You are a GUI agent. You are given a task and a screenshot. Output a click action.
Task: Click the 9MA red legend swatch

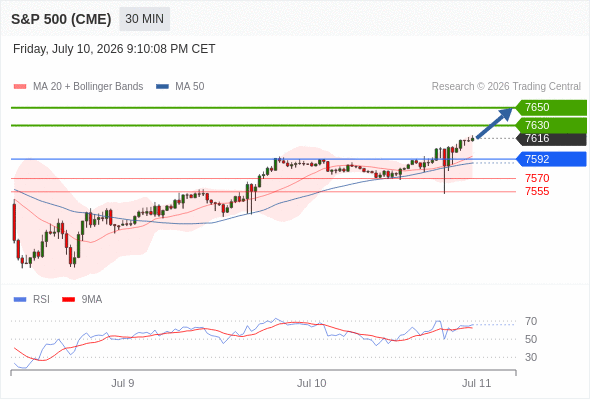pos(68,300)
